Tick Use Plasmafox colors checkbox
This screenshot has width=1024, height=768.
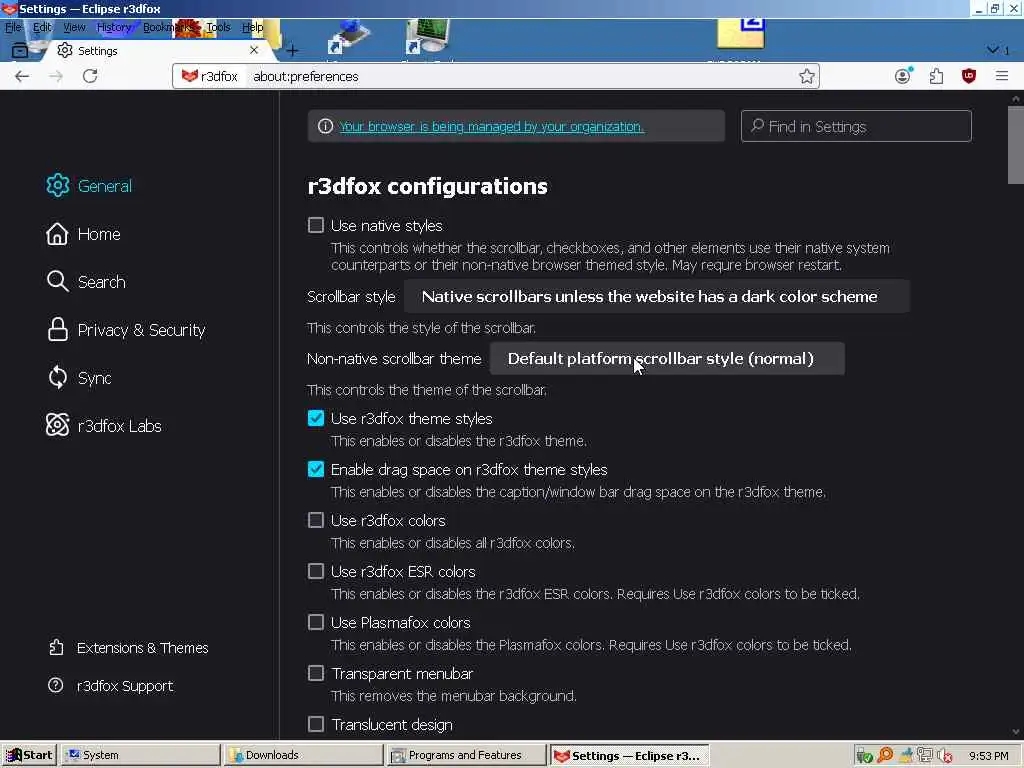316,622
